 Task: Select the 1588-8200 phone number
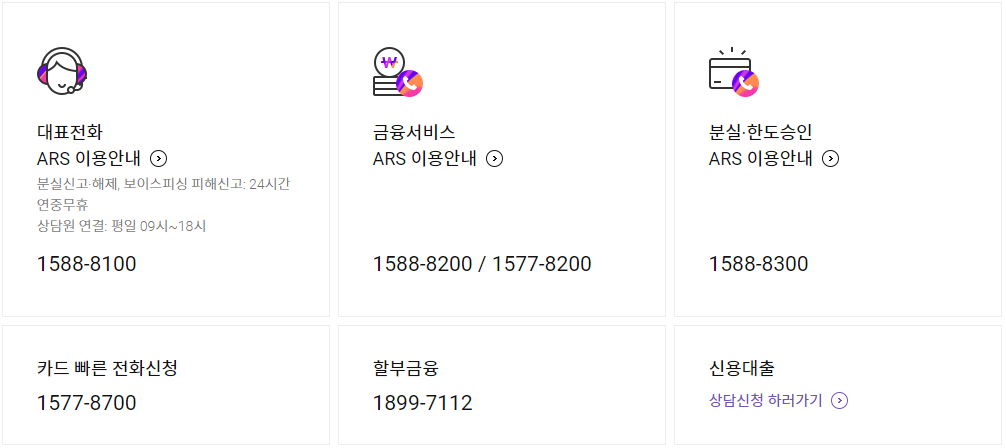click(422, 264)
